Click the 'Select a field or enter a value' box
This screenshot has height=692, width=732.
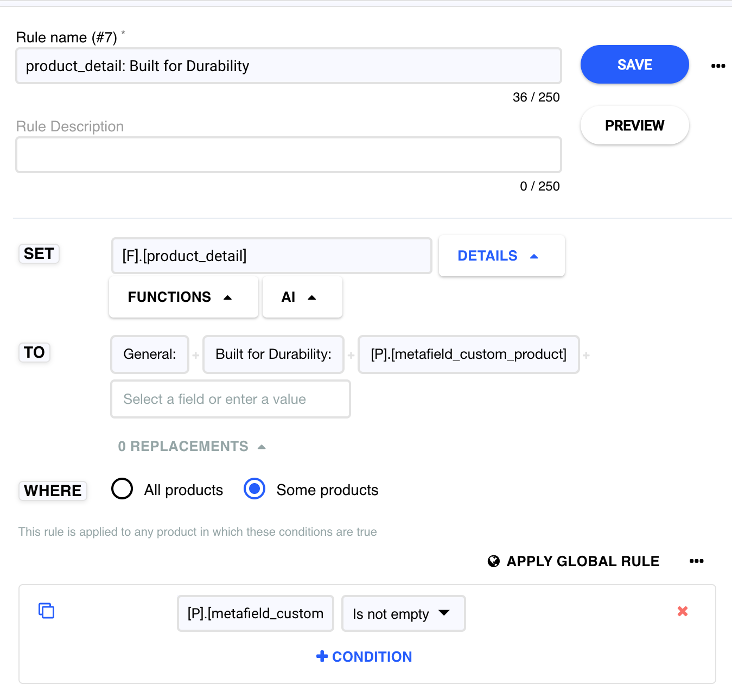coord(230,399)
